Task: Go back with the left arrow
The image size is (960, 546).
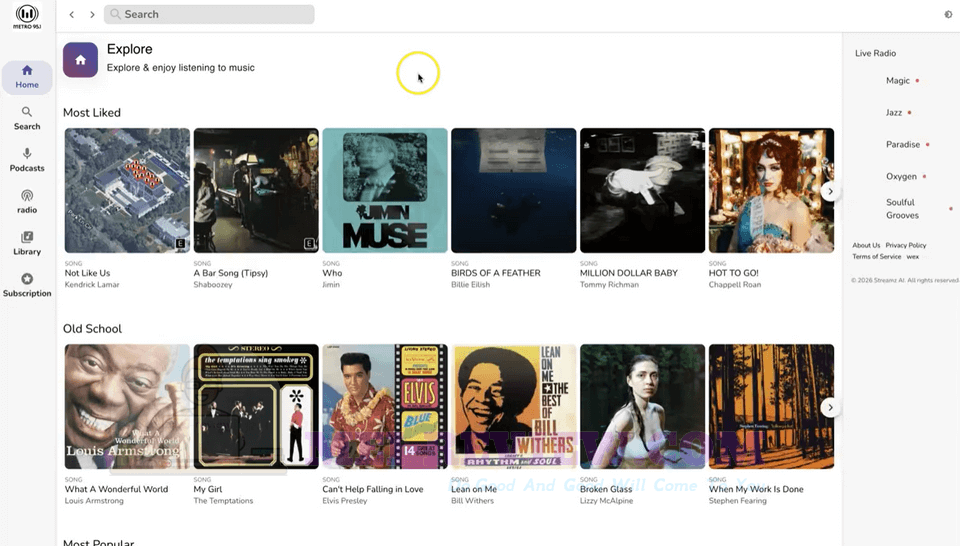Action: (x=72, y=14)
